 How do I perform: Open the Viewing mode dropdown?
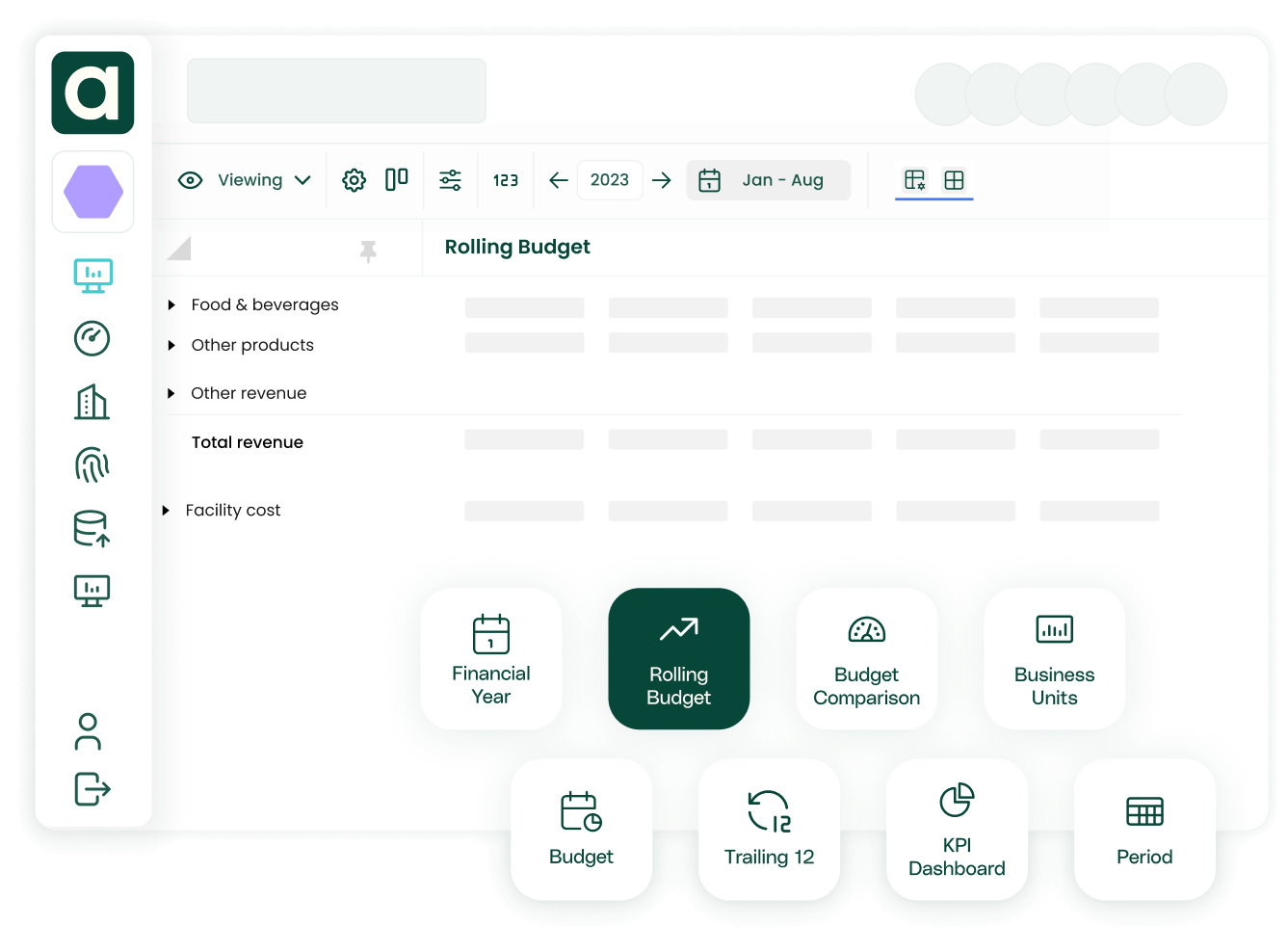246,180
